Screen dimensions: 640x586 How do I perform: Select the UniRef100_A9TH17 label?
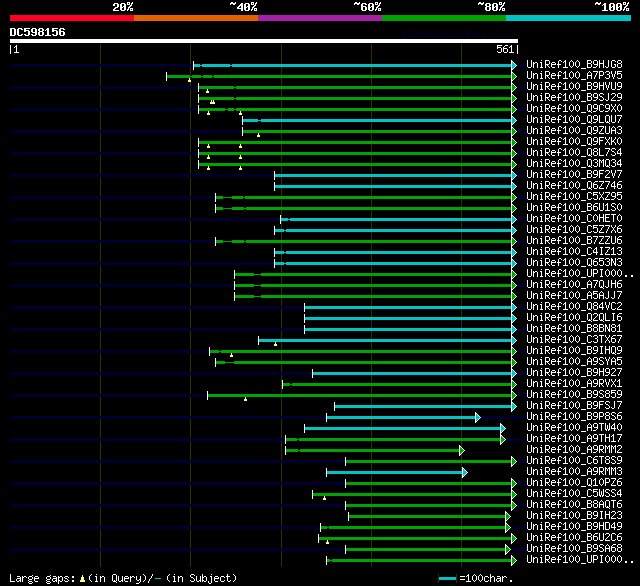tap(574, 439)
